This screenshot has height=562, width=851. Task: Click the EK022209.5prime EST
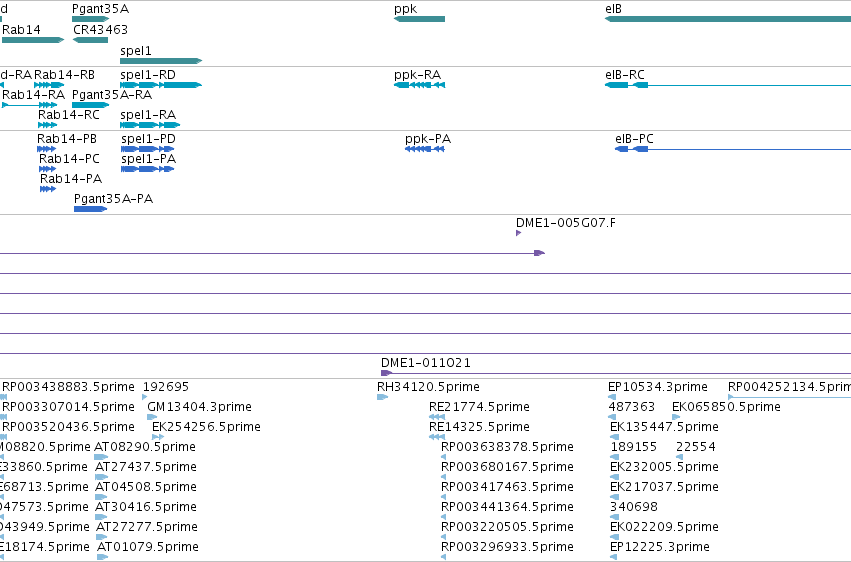[614, 538]
